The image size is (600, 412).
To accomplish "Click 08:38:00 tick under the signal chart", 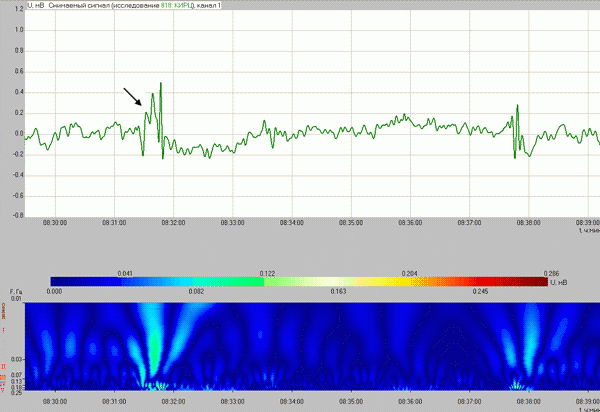I will point(528,223).
